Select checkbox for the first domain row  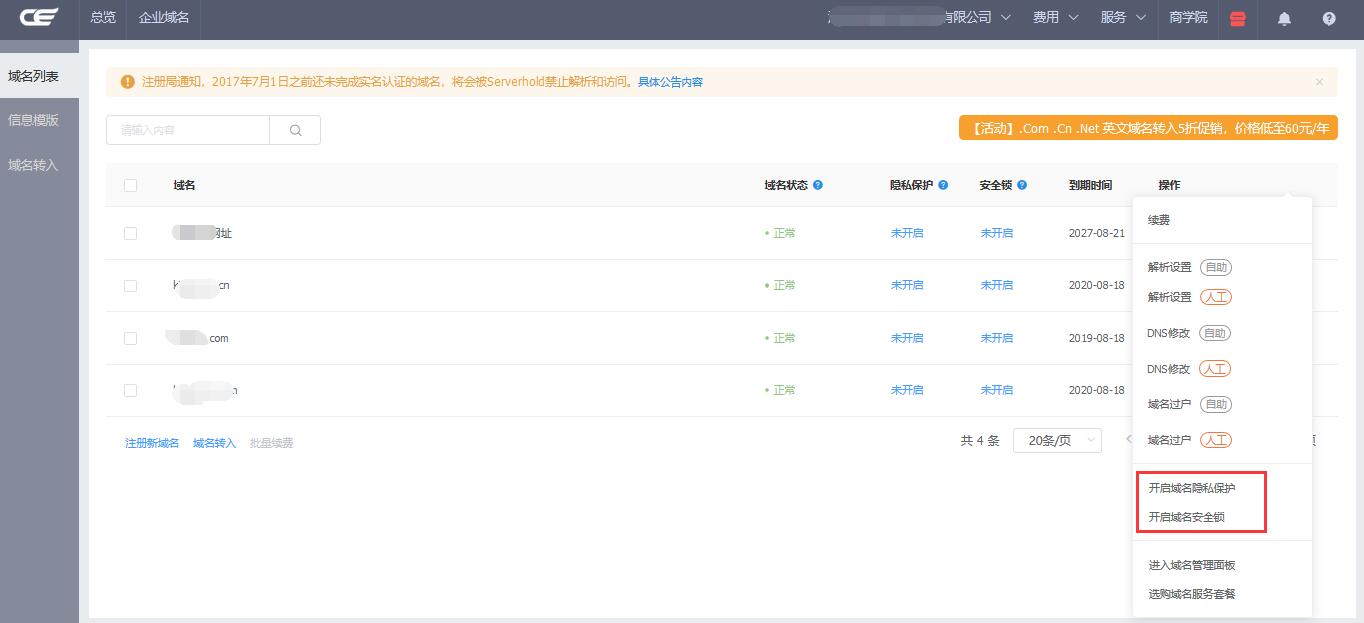click(x=130, y=233)
